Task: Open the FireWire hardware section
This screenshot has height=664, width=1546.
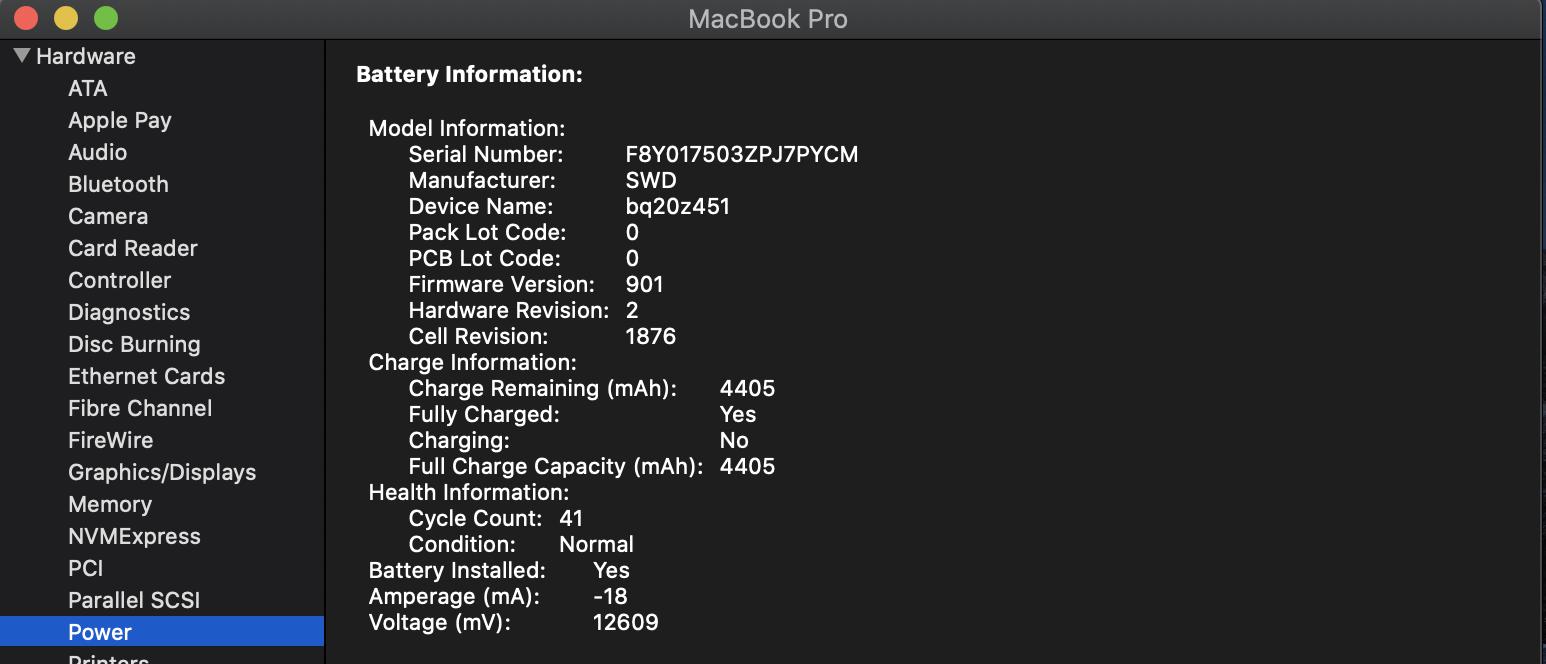Action: pos(110,440)
